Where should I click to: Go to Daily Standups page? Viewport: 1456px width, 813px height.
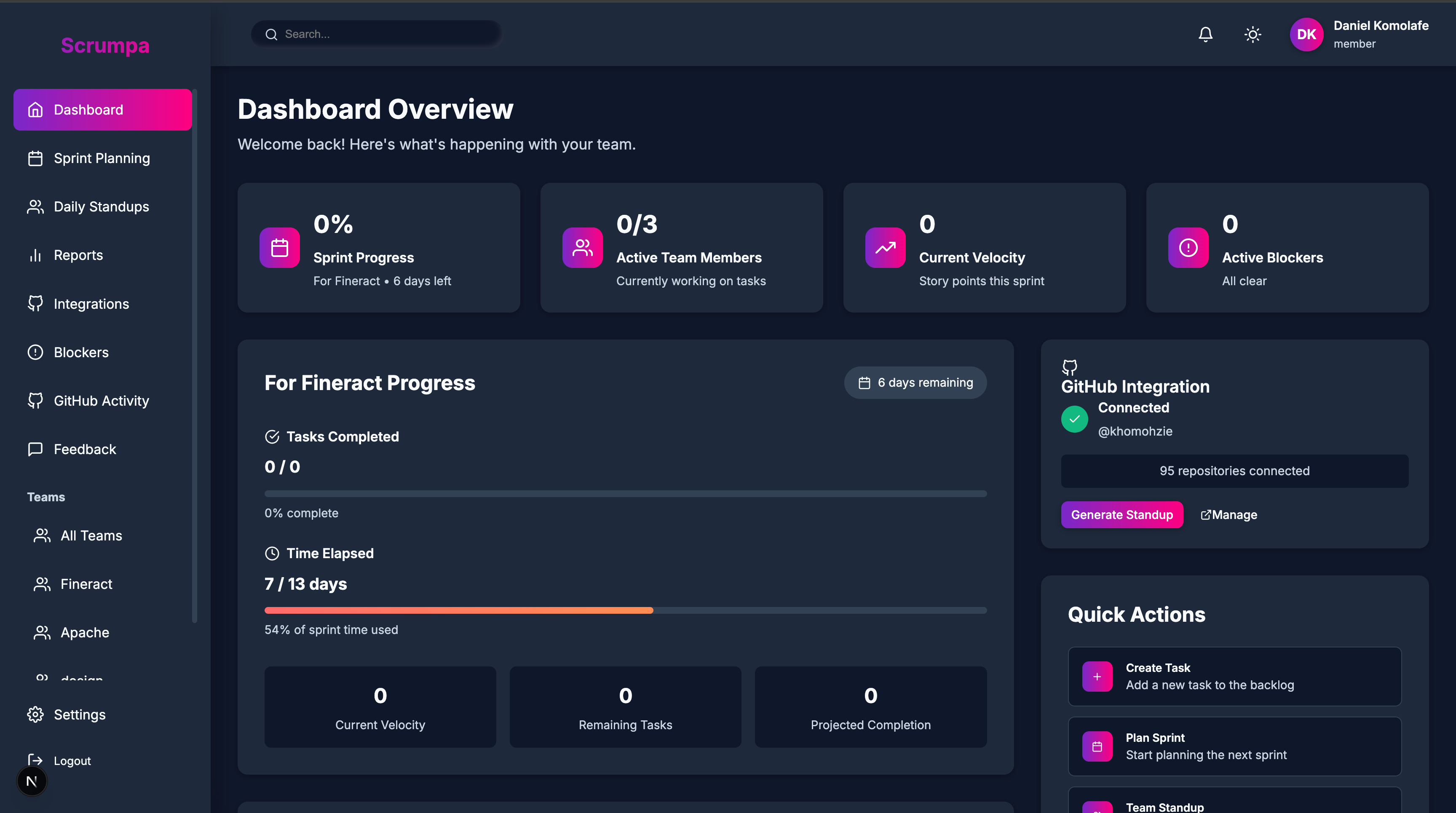(101, 207)
